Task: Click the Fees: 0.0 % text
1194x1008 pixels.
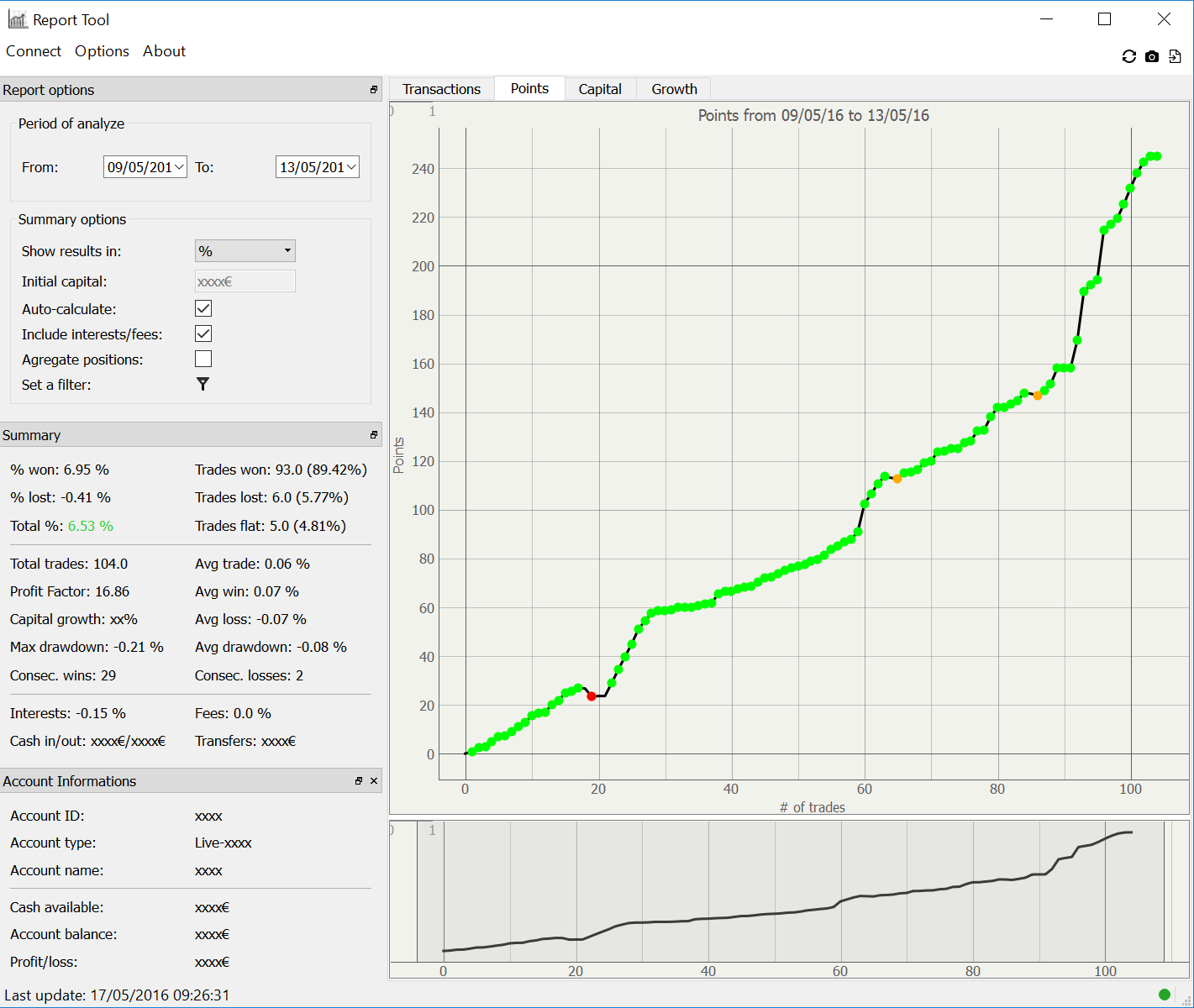Action: 233,713
